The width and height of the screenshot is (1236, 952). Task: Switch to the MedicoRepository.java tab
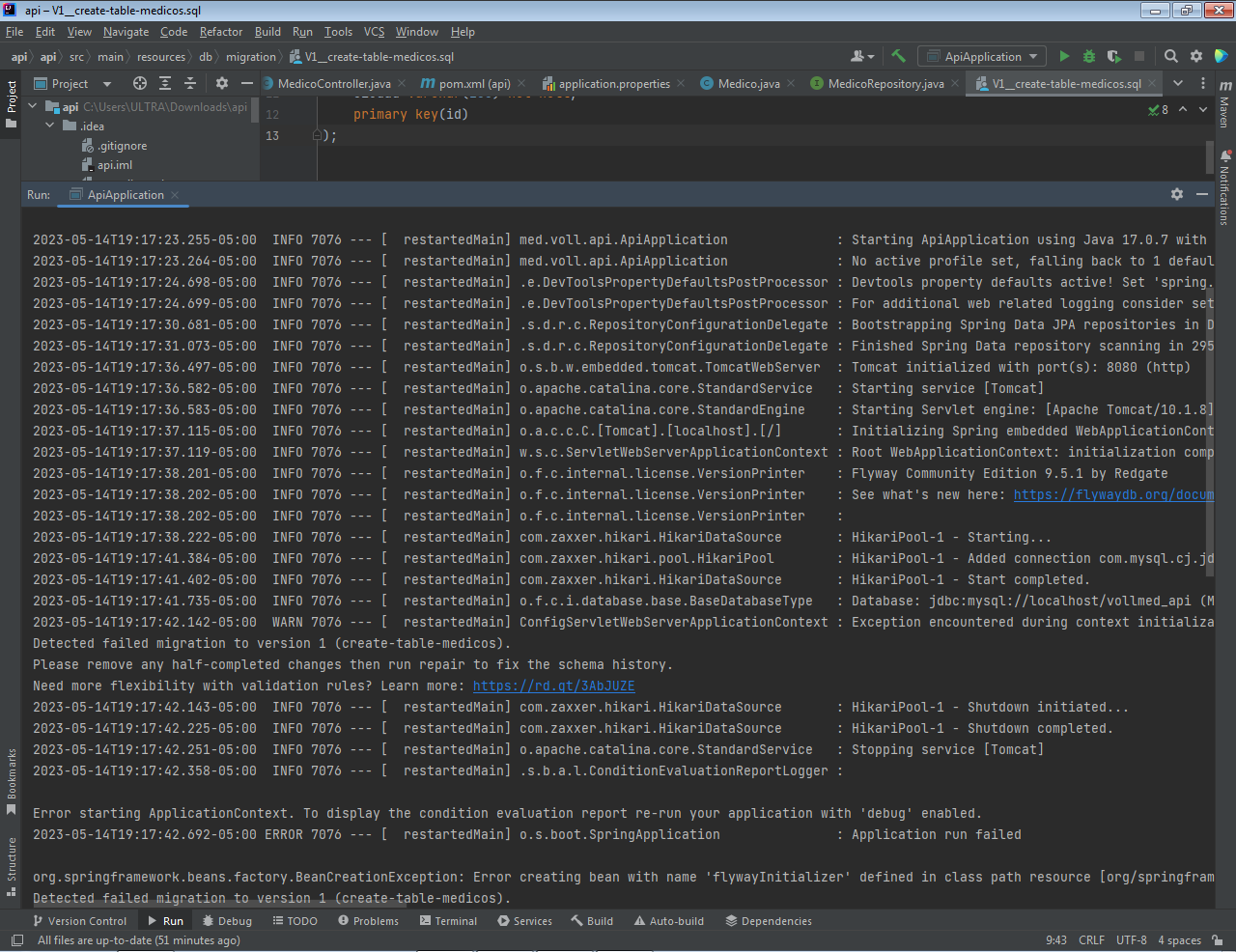coord(885,84)
